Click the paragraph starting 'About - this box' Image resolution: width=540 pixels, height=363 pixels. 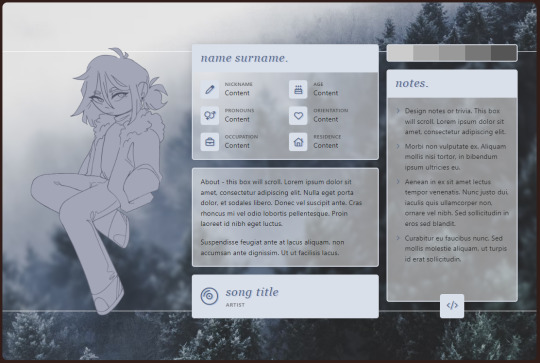tap(281, 203)
